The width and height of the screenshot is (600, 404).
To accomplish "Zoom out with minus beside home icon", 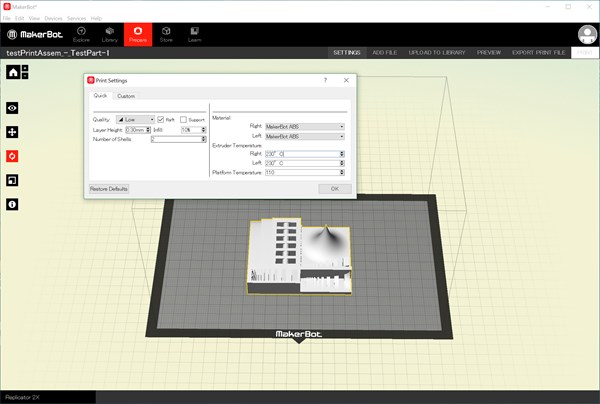I will 25,76.
